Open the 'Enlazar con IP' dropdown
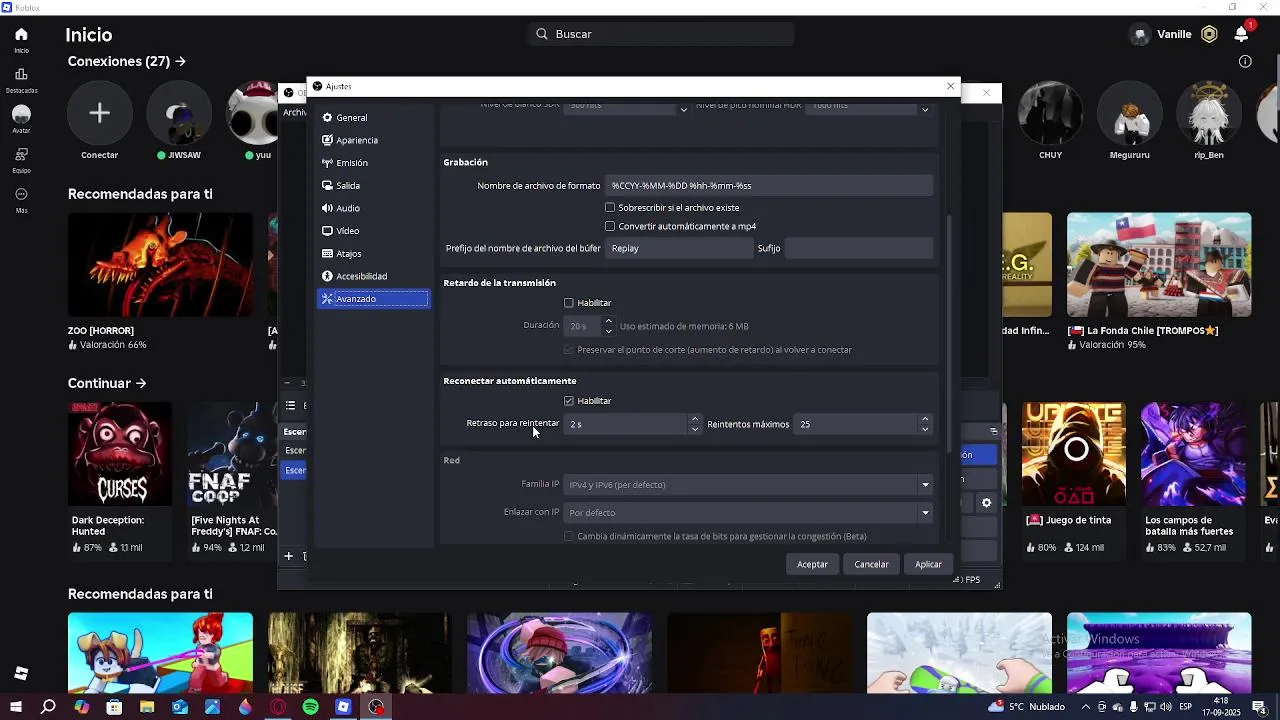Screen dimensions: 1280x720 tap(748, 513)
